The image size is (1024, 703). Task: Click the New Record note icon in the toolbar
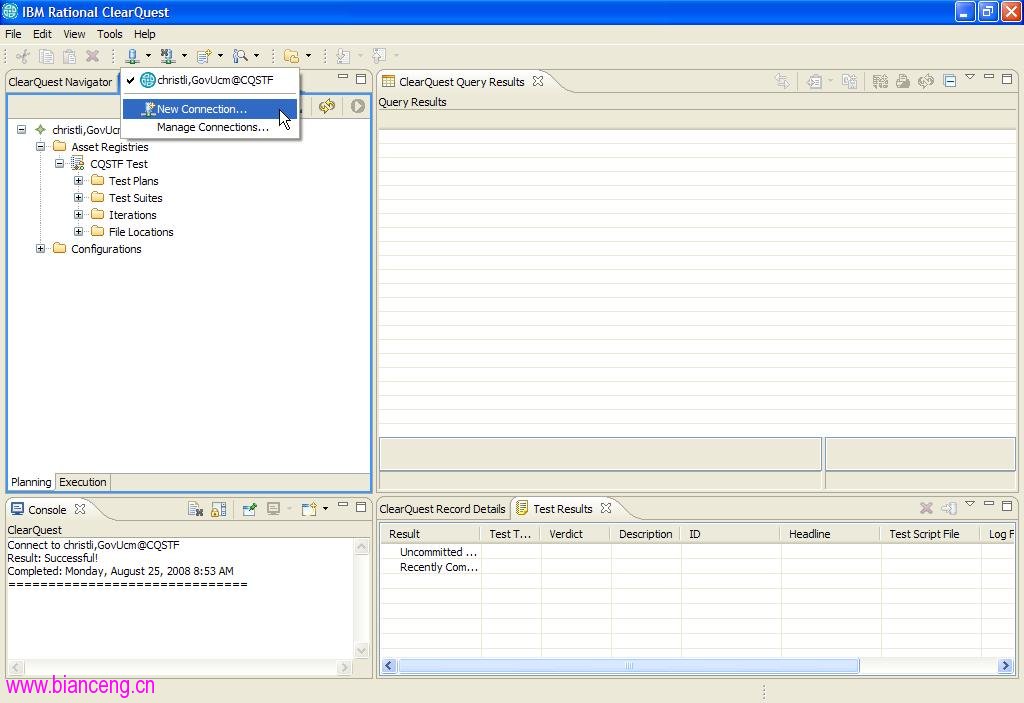tap(204, 56)
